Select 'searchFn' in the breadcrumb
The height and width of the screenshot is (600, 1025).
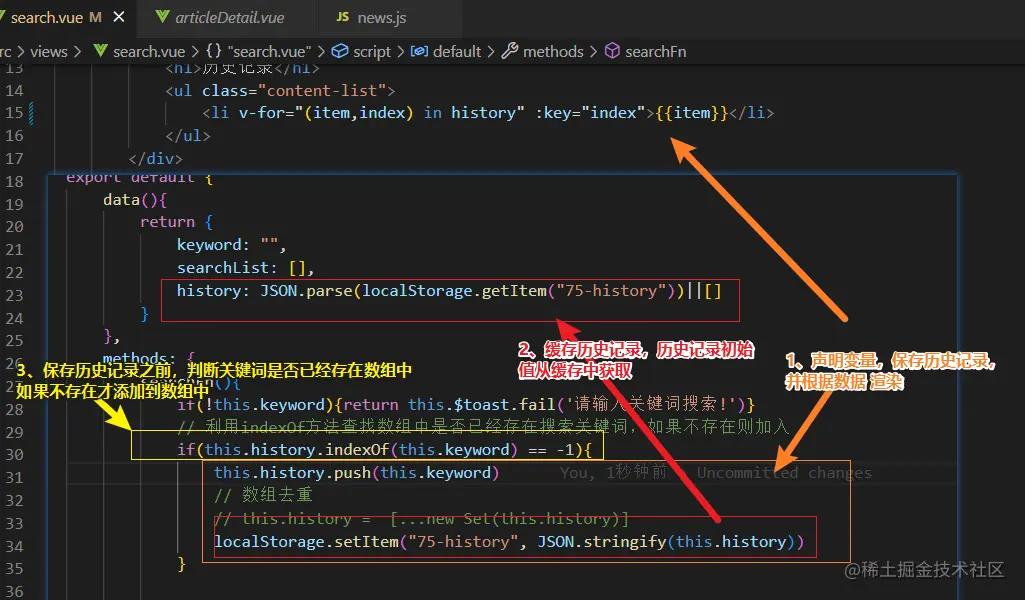pyautogui.click(x=656, y=52)
